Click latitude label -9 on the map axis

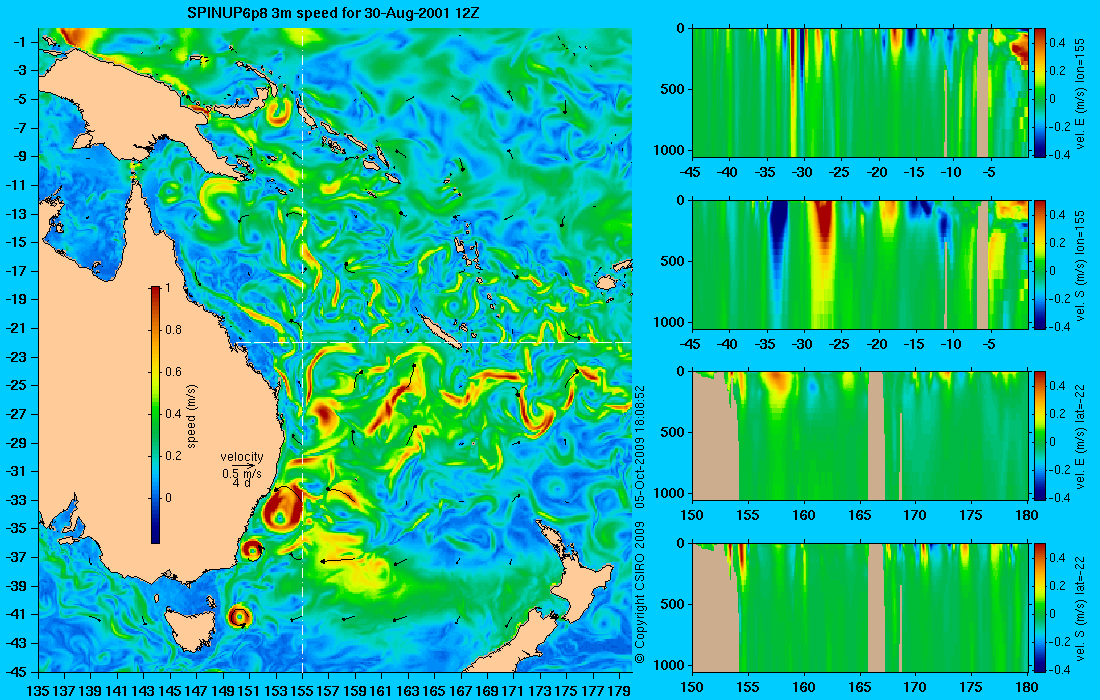19,156
